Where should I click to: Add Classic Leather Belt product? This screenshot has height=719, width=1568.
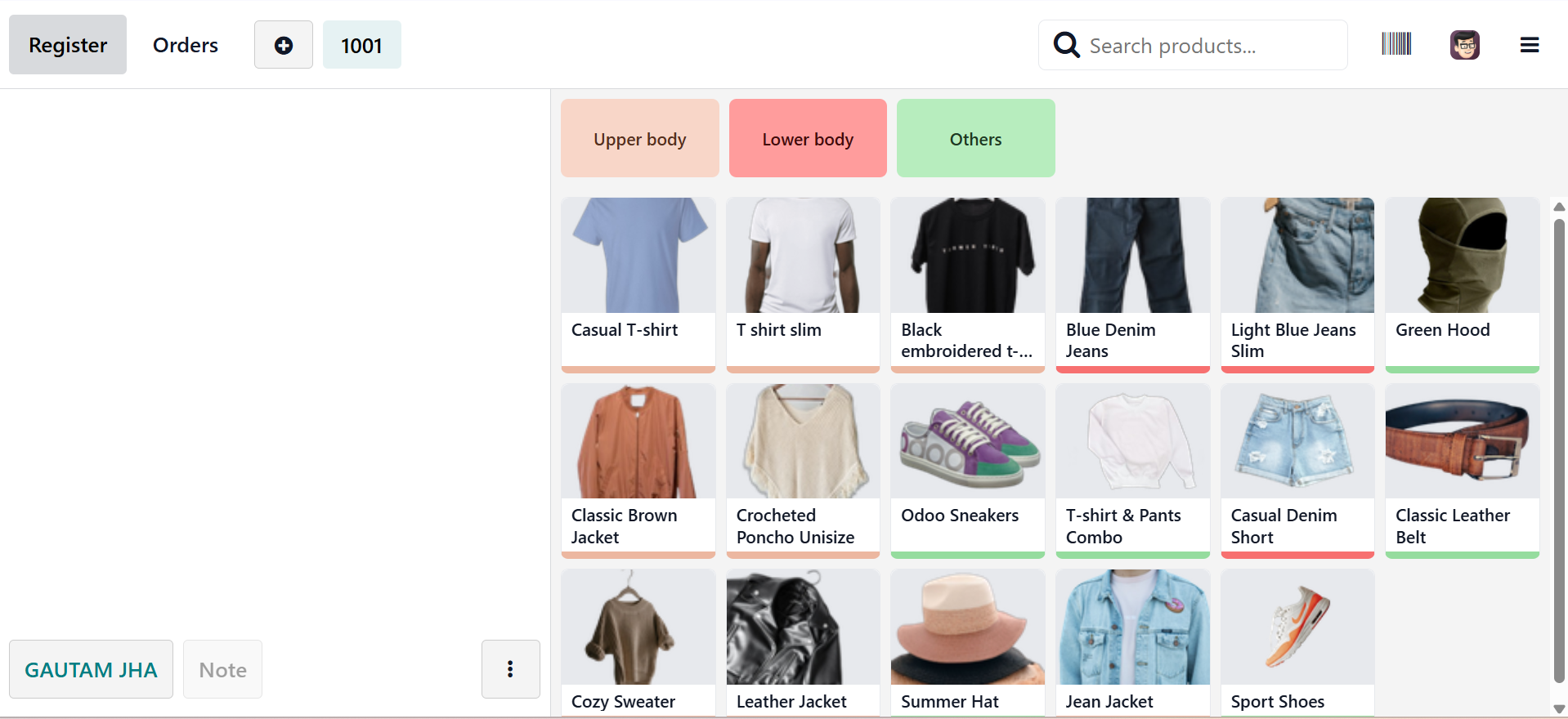(1463, 471)
